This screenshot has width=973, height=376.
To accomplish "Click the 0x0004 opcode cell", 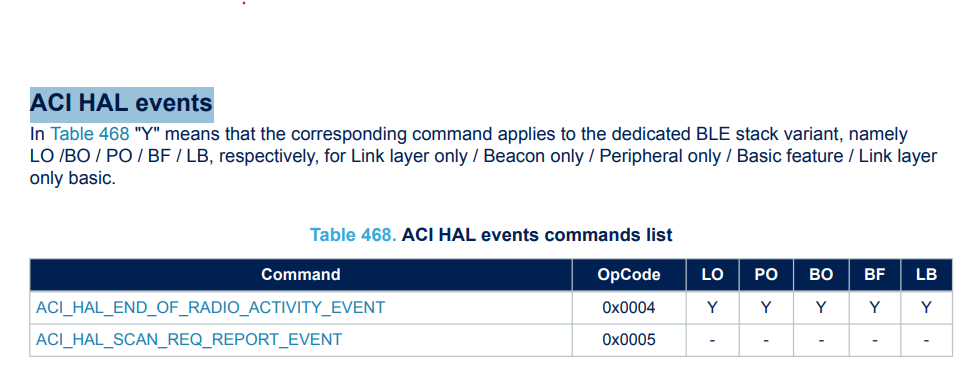I will coord(629,307).
